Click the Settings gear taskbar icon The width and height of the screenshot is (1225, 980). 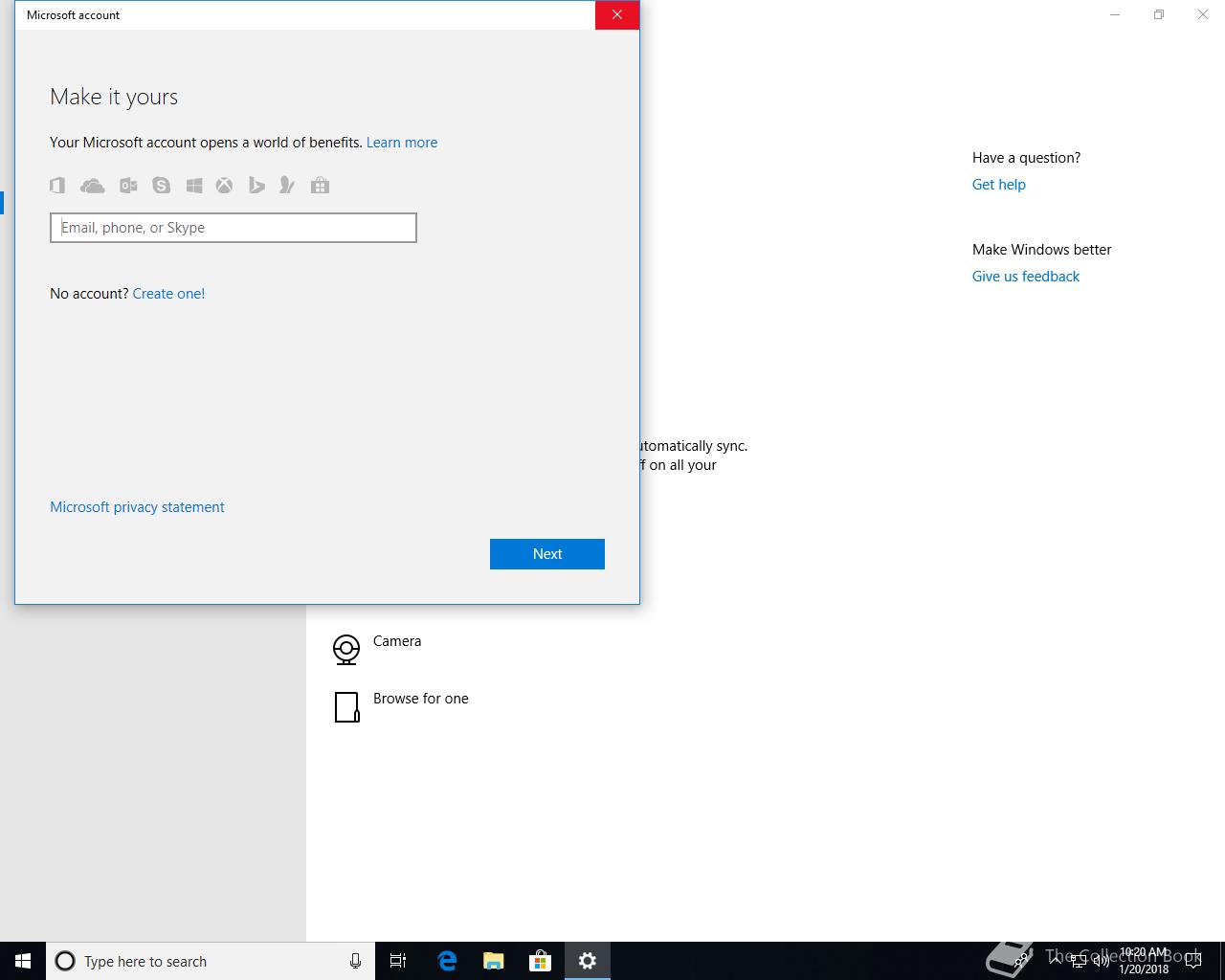588,961
